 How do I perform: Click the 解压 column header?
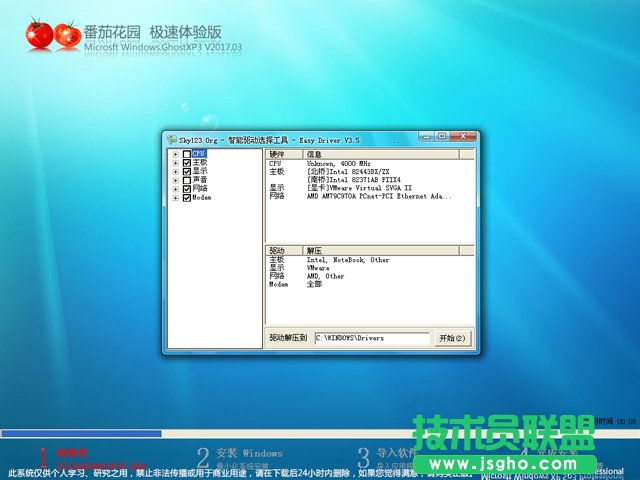coord(381,251)
